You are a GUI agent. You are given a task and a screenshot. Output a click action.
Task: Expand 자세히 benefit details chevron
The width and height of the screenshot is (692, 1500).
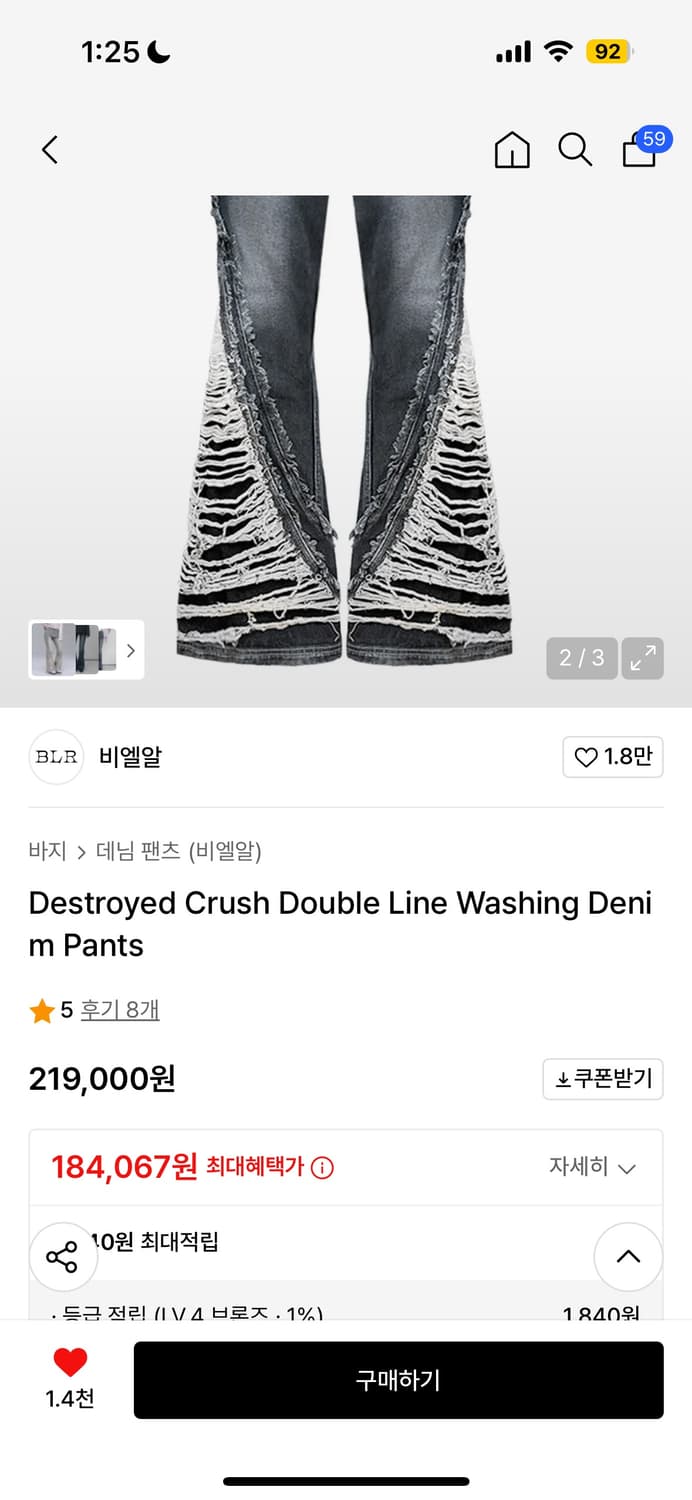(x=593, y=1167)
